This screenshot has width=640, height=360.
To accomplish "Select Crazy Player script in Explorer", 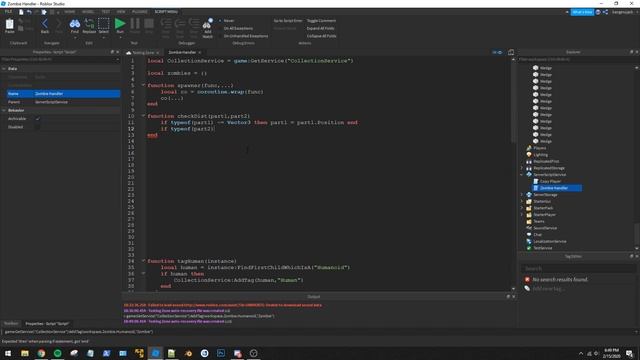I will 550,181.
